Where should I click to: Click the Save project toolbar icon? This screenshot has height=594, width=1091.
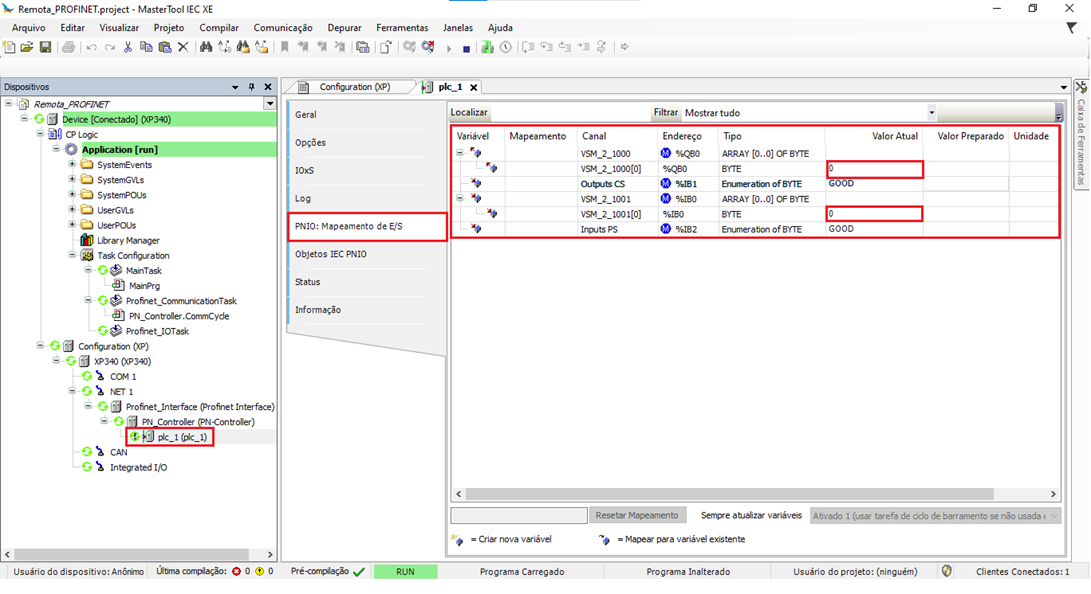[45, 47]
